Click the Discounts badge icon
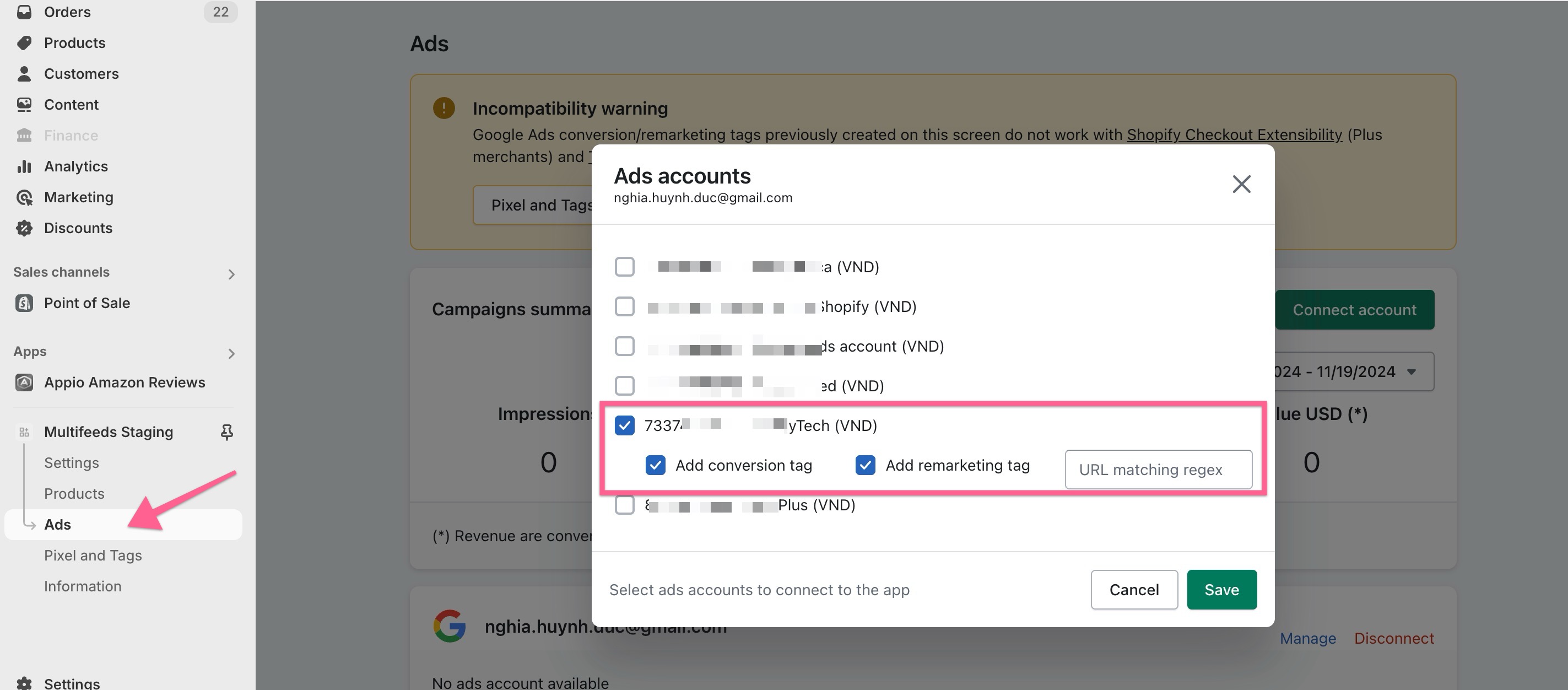Viewport: 1568px width, 690px height. point(24,228)
